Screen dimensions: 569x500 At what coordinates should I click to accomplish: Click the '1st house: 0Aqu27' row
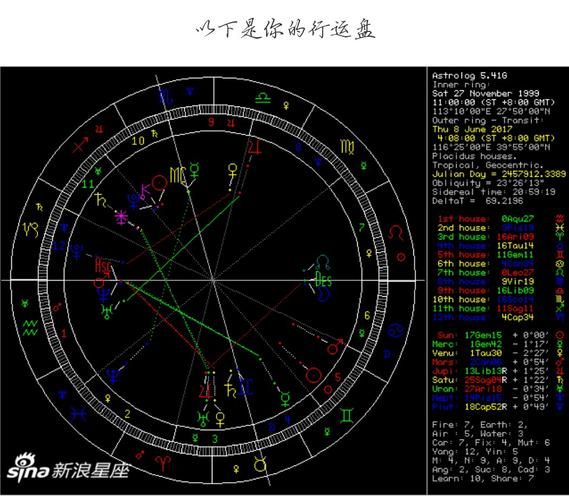(x=501, y=219)
